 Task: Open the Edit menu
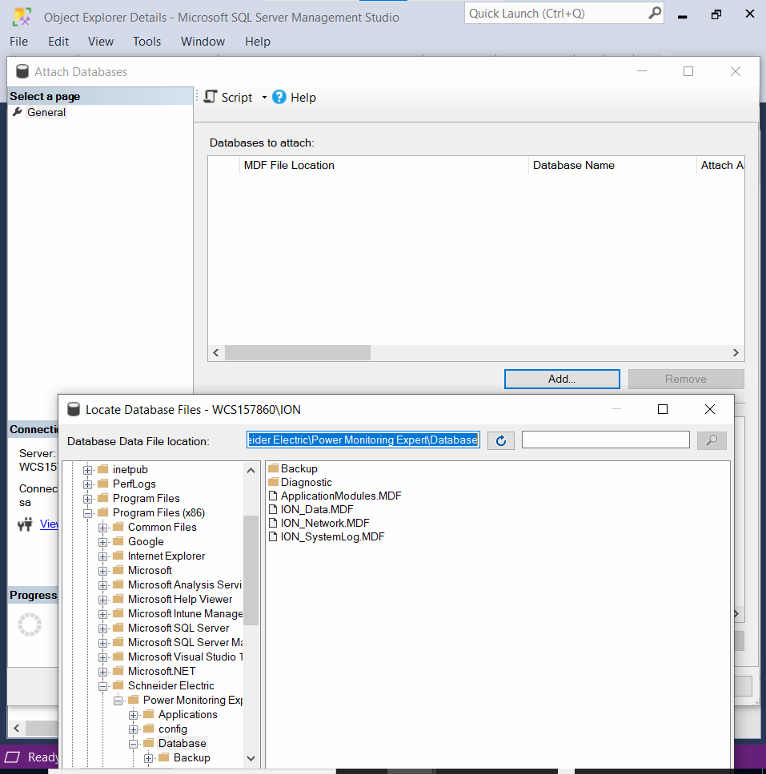pyautogui.click(x=58, y=41)
